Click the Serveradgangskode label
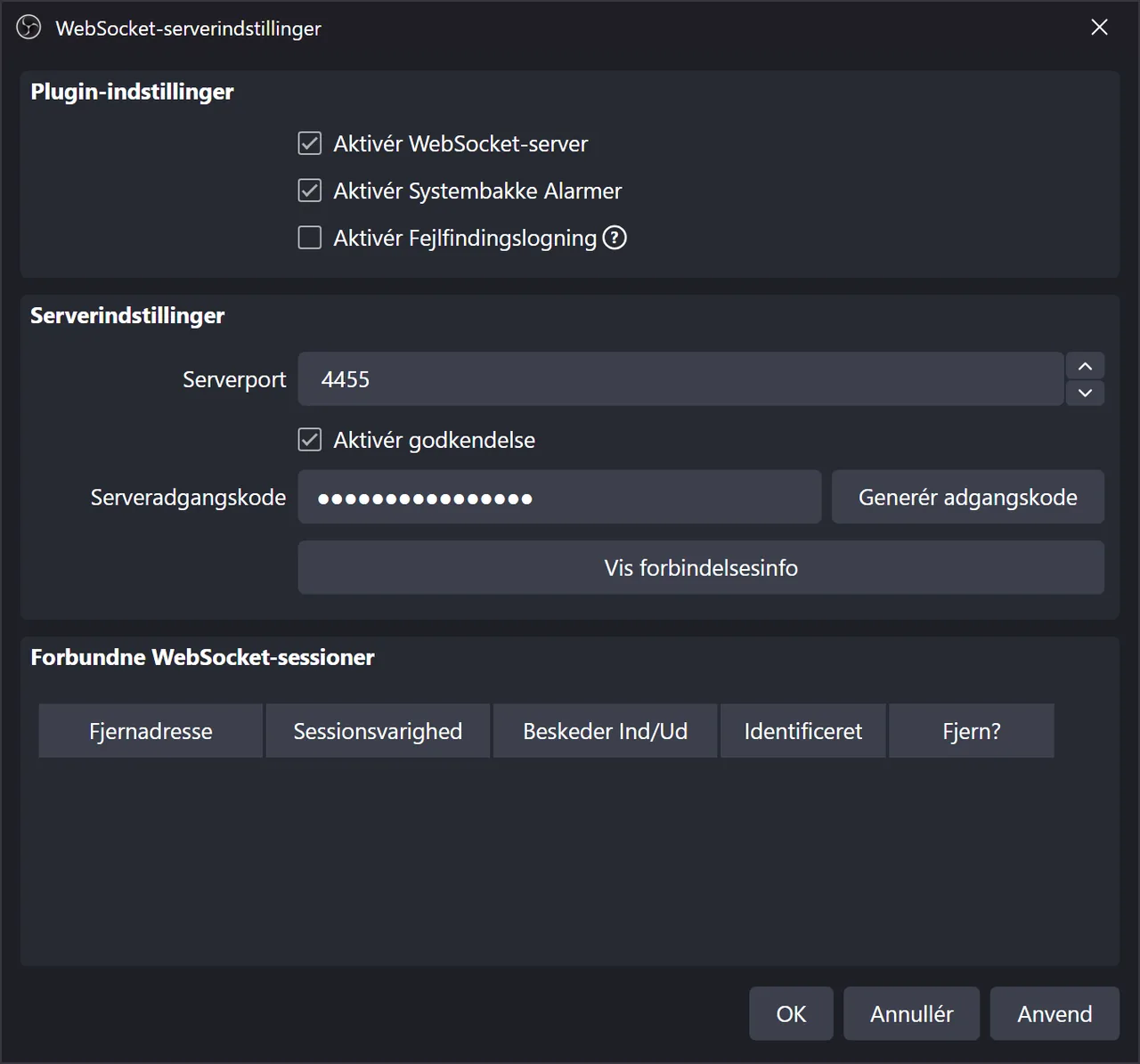 tap(188, 498)
